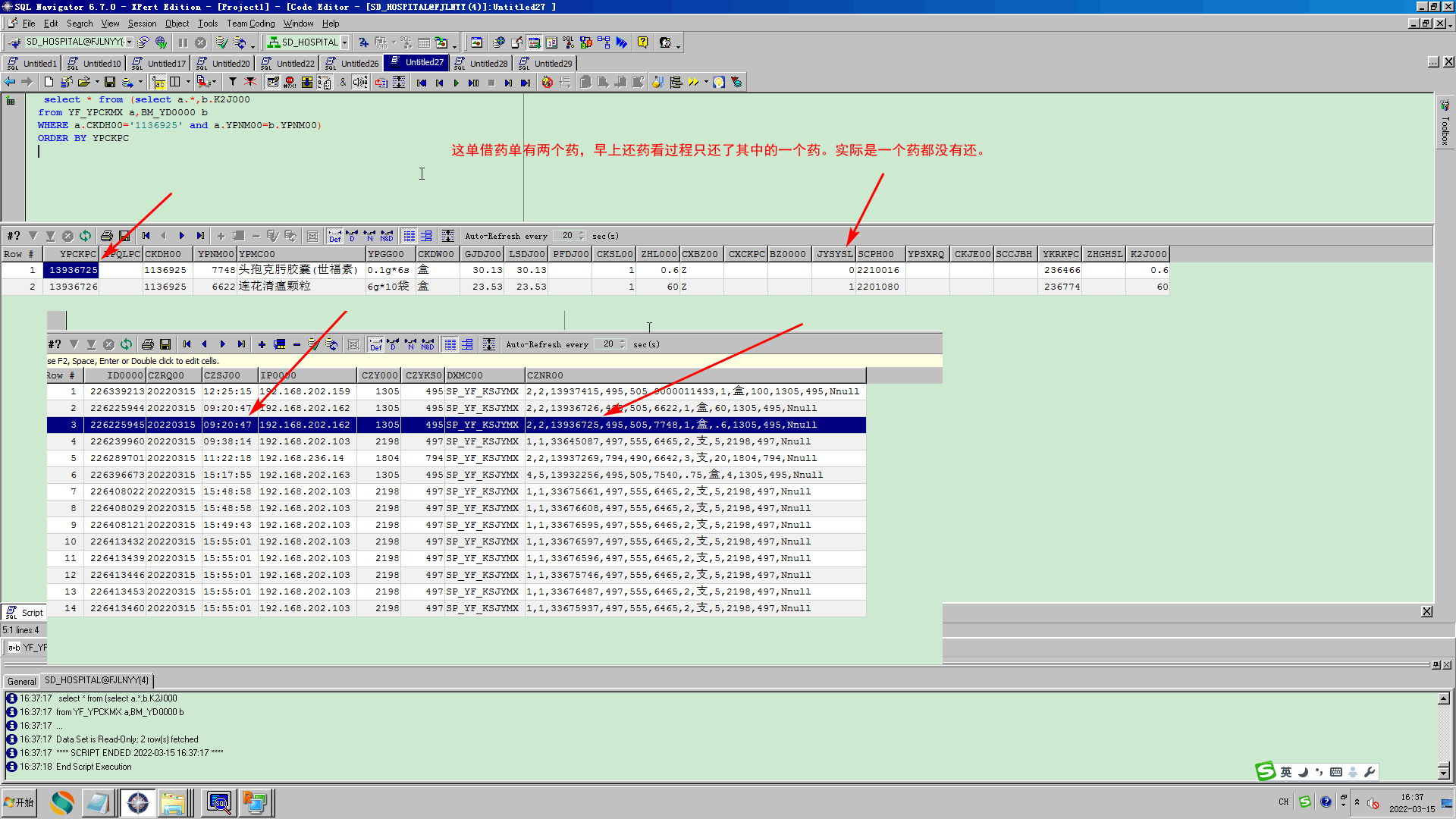Click the Save file toolbar icon
1456x819 pixels.
(x=110, y=82)
